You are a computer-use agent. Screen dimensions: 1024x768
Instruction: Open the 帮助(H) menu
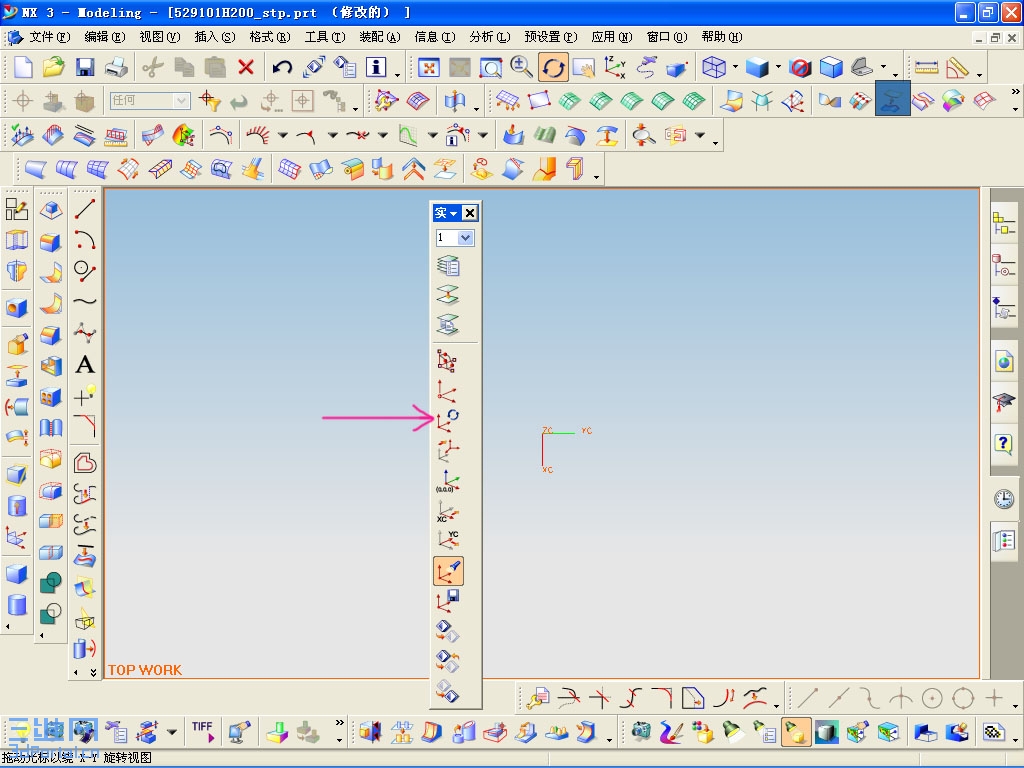[x=722, y=37]
